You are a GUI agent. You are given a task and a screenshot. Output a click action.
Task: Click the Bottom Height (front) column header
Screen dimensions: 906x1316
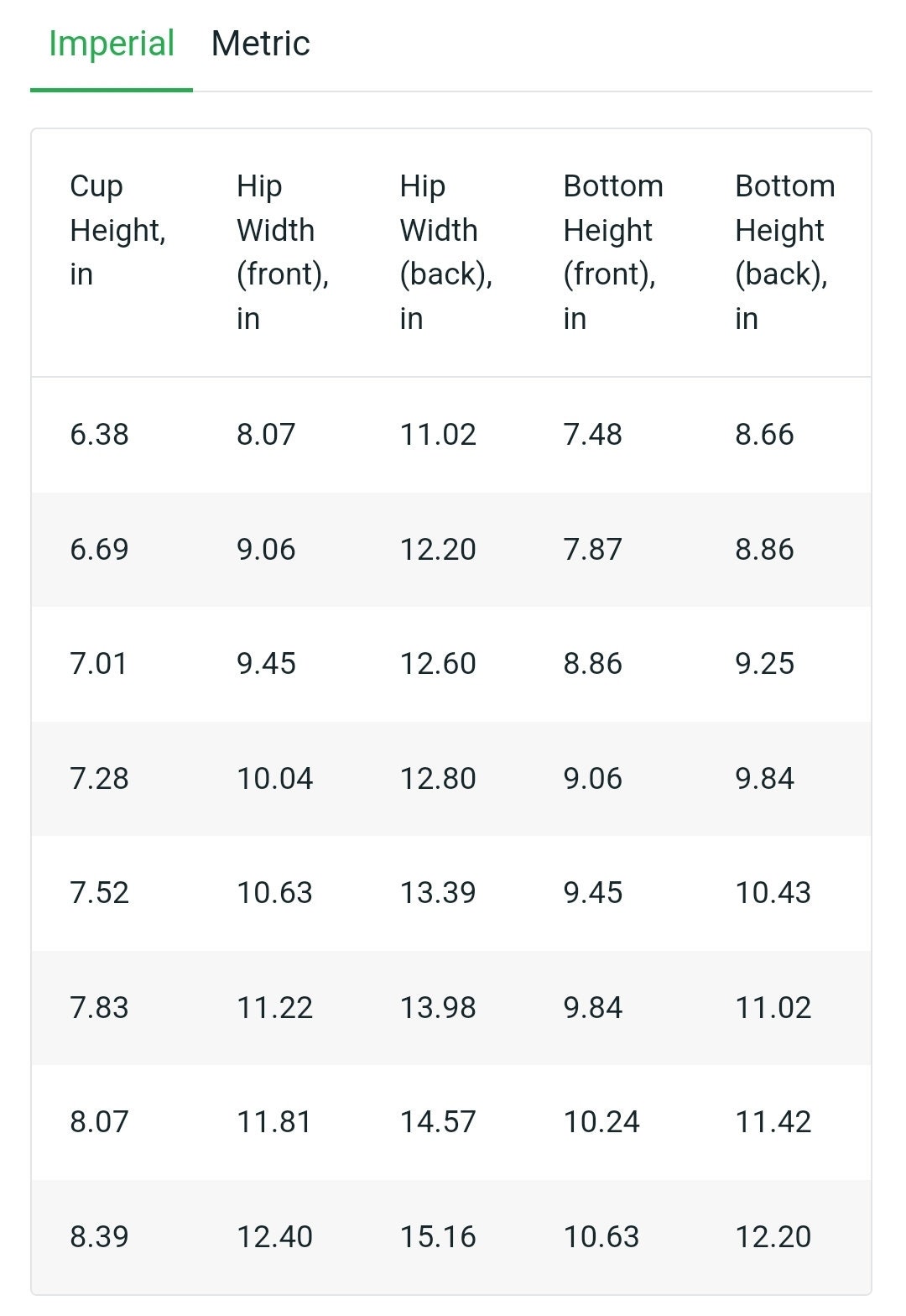[x=613, y=252]
